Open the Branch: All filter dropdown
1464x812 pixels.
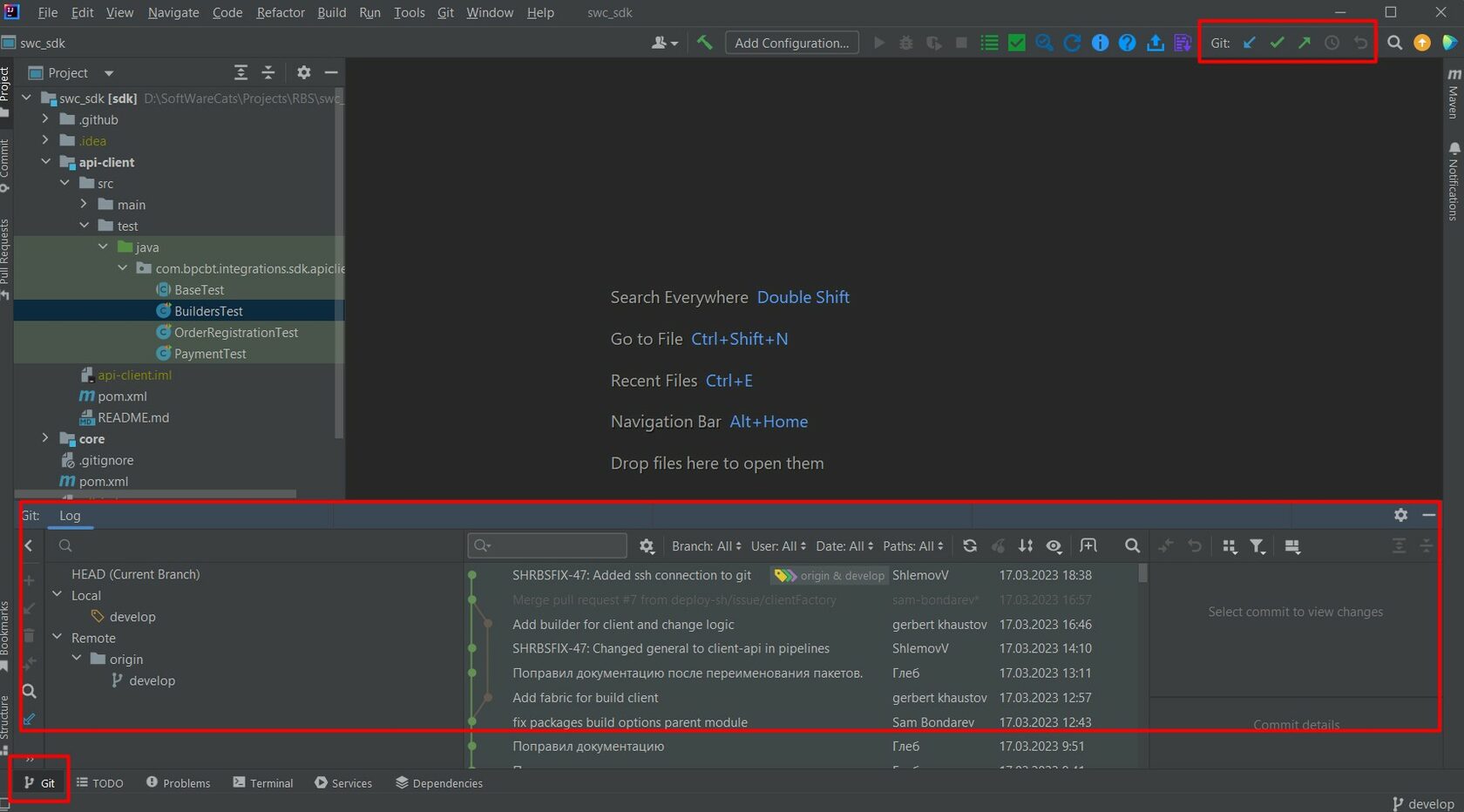click(x=706, y=546)
